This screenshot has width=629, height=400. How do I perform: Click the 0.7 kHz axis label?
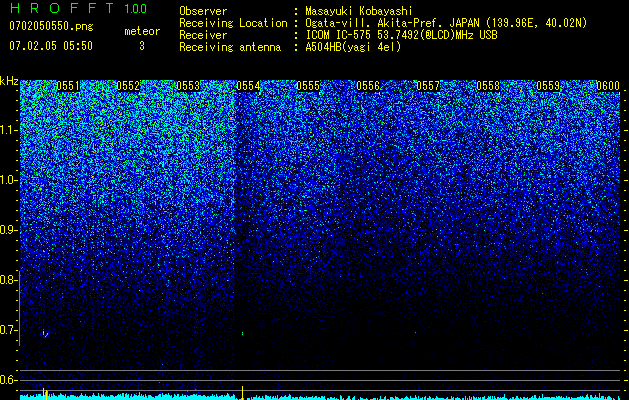click(9, 330)
